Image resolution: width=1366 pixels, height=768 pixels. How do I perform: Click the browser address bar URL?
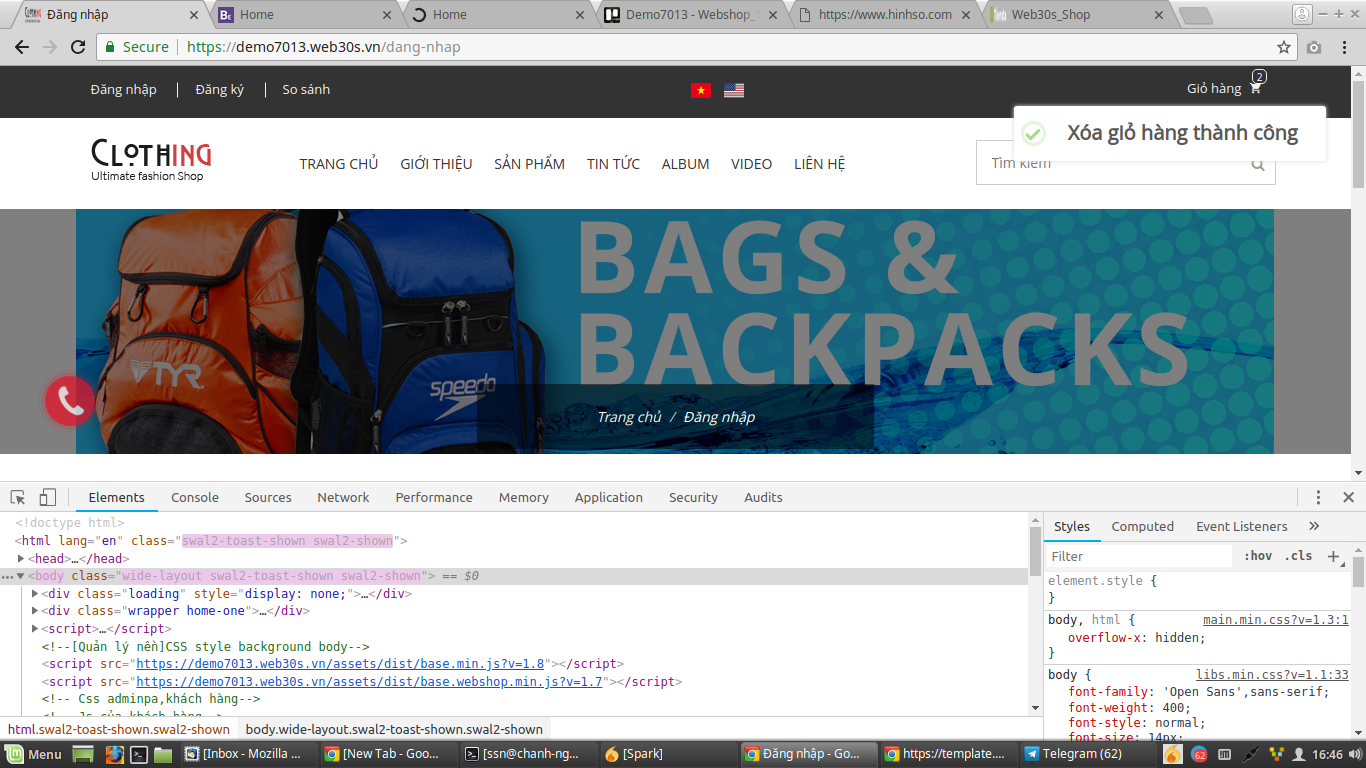pyautogui.click(x=324, y=47)
